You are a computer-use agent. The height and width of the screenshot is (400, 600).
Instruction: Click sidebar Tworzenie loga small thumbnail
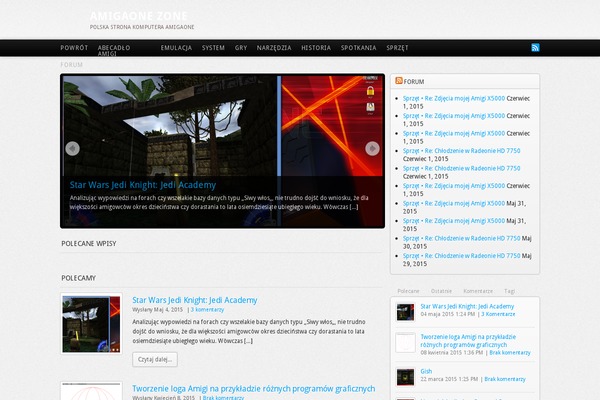click(x=405, y=343)
